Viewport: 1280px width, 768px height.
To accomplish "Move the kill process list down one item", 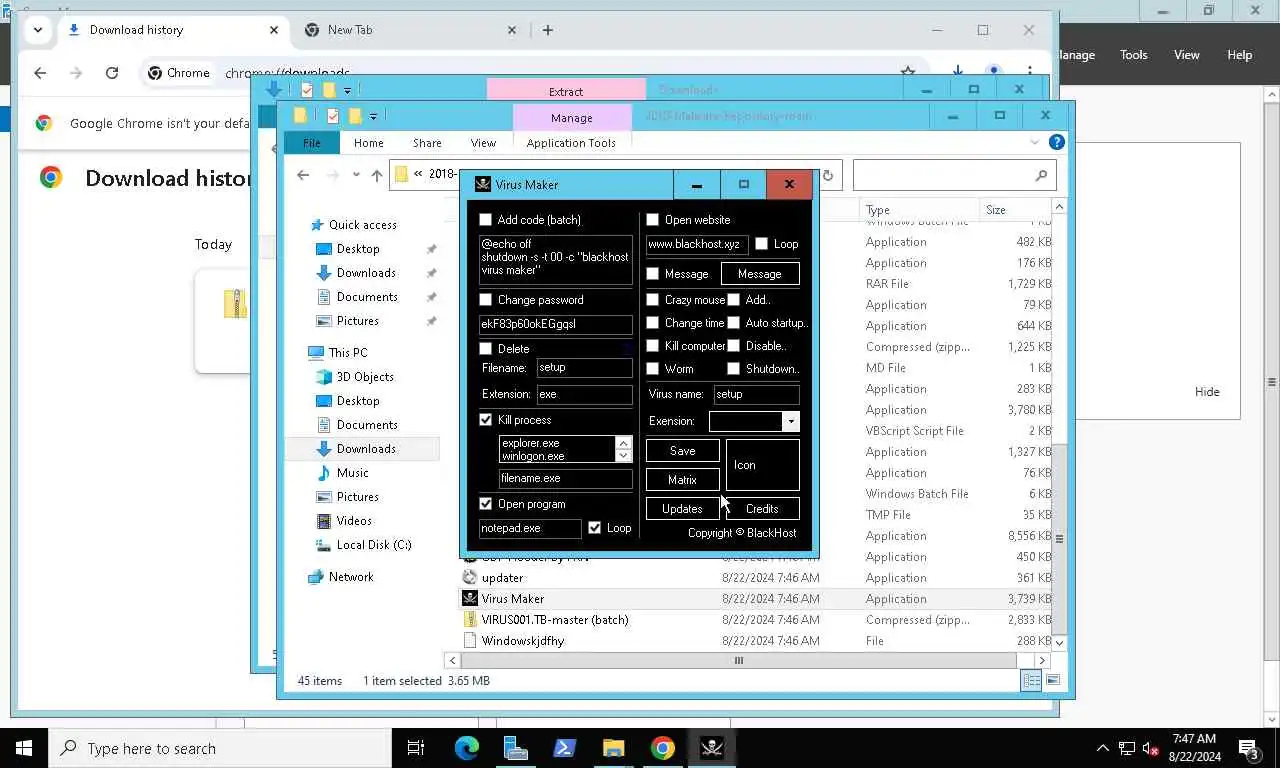I will pos(624,455).
